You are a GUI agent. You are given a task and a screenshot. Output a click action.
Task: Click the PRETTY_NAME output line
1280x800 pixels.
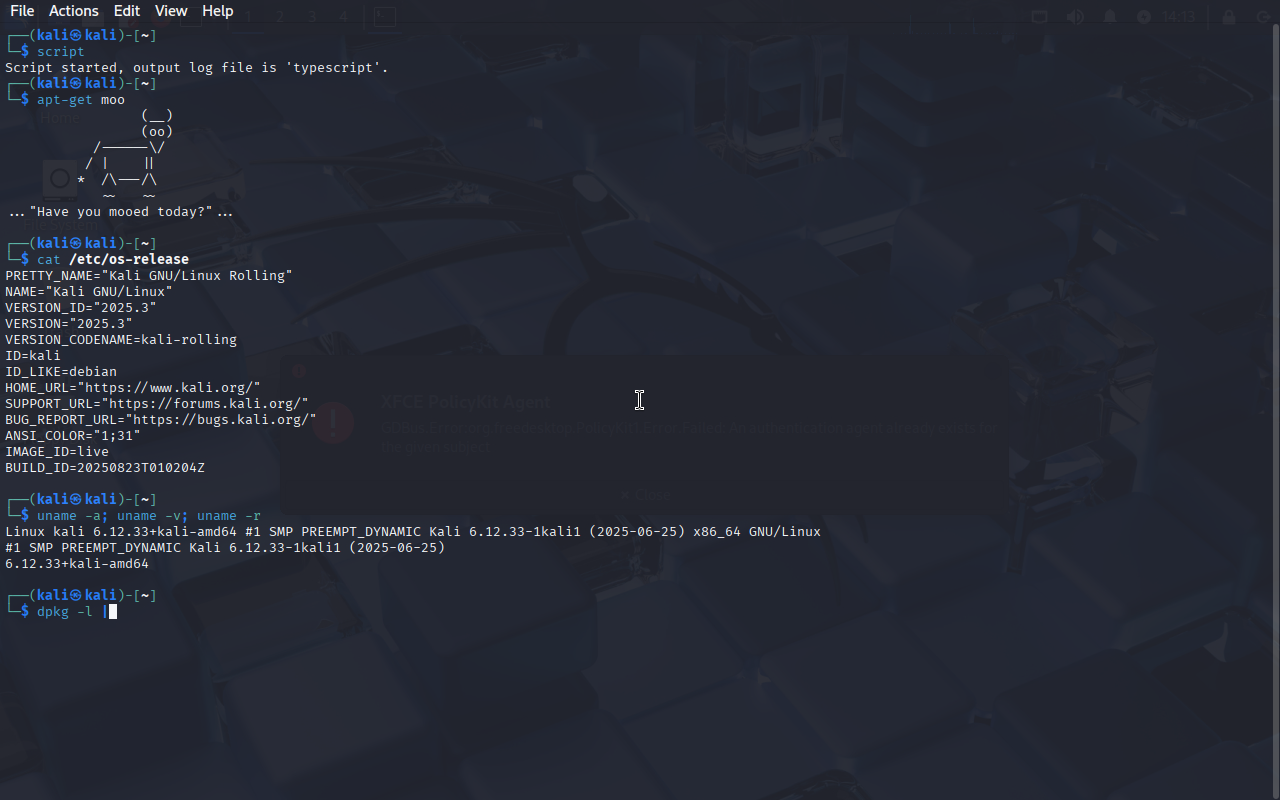click(149, 275)
